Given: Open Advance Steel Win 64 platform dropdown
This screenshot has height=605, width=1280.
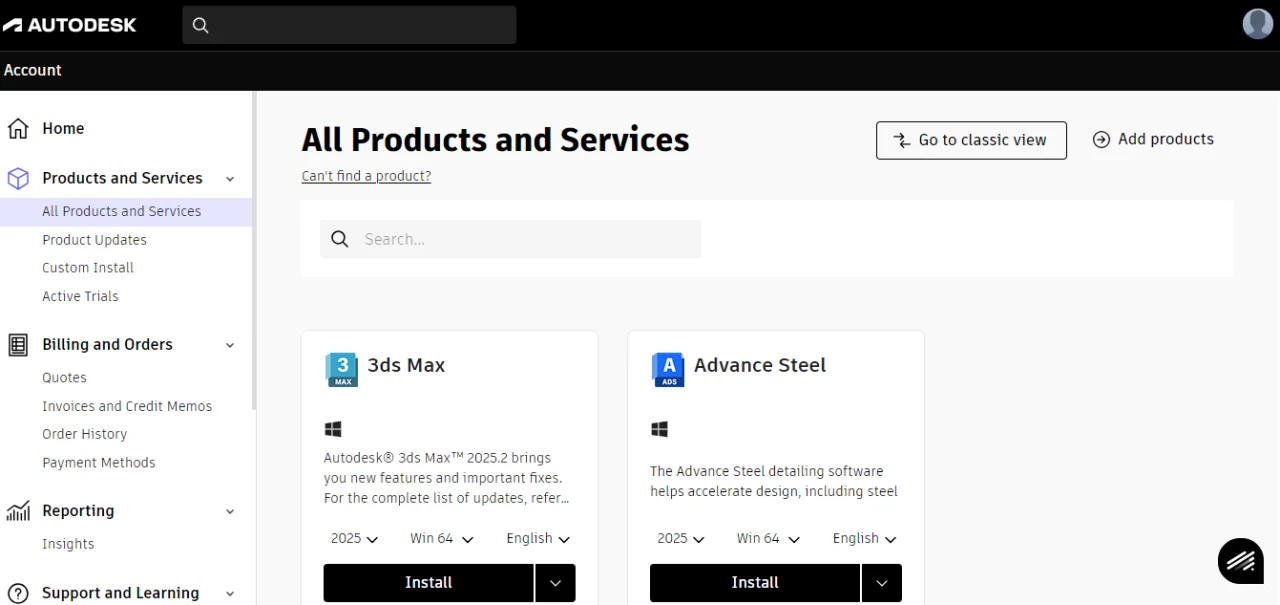Looking at the screenshot, I should (768, 538).
